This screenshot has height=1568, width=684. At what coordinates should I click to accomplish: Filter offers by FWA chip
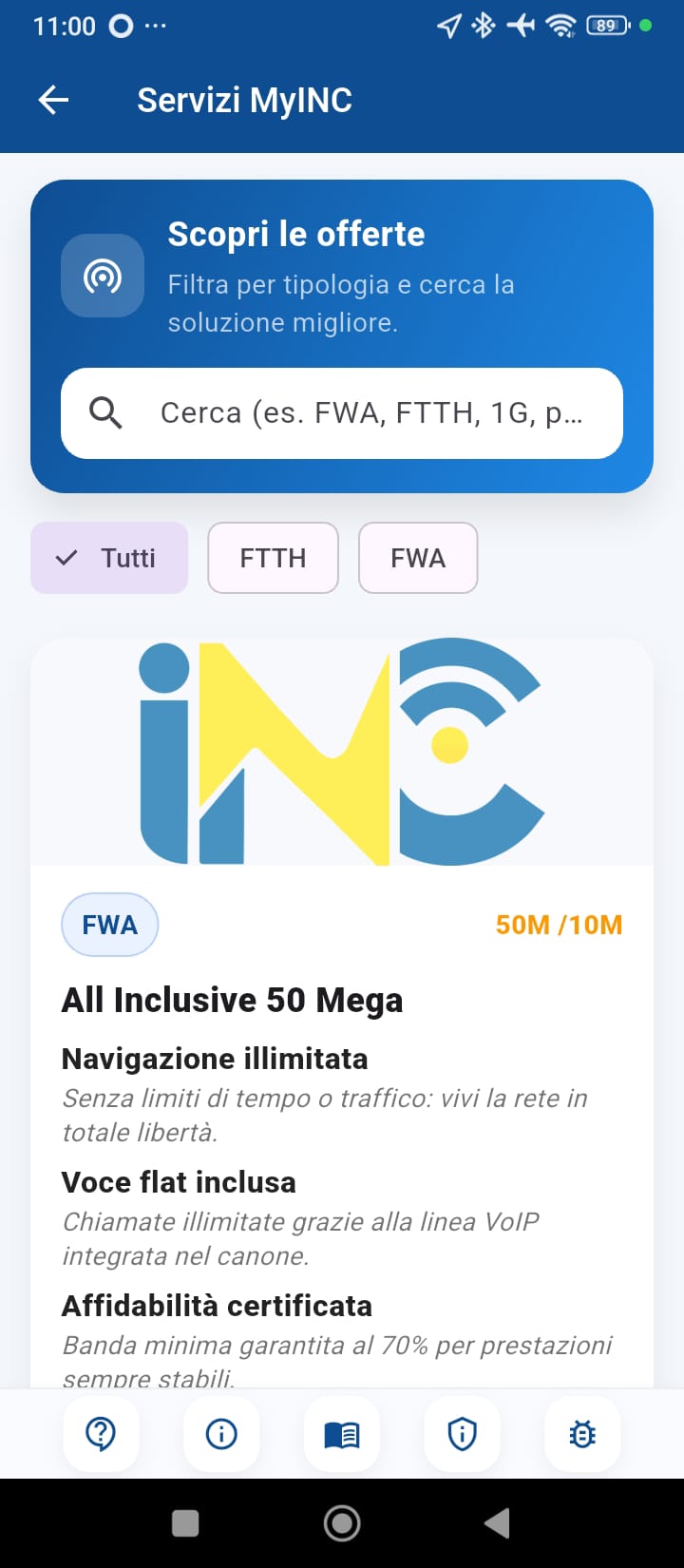[418, 558]
